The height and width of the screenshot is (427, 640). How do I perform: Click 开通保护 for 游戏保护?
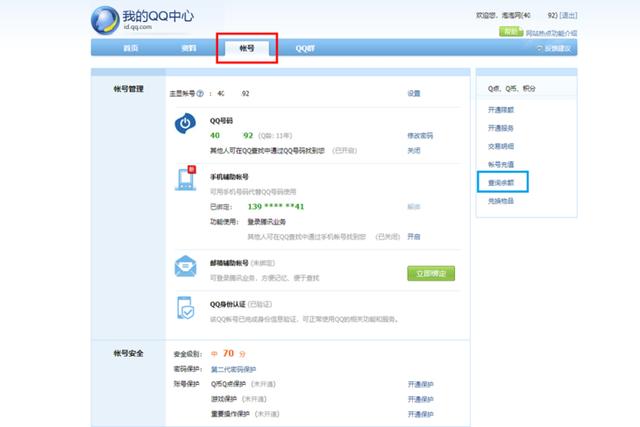click(420, 399)
